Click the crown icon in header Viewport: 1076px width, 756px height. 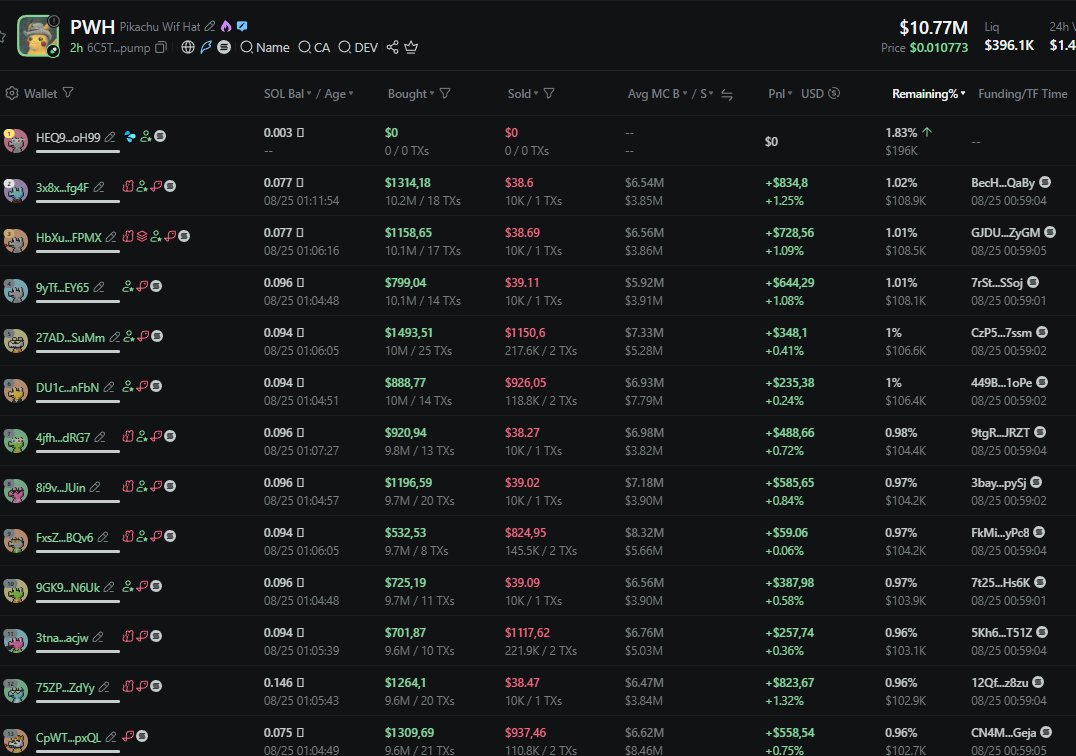coord(411,47)
